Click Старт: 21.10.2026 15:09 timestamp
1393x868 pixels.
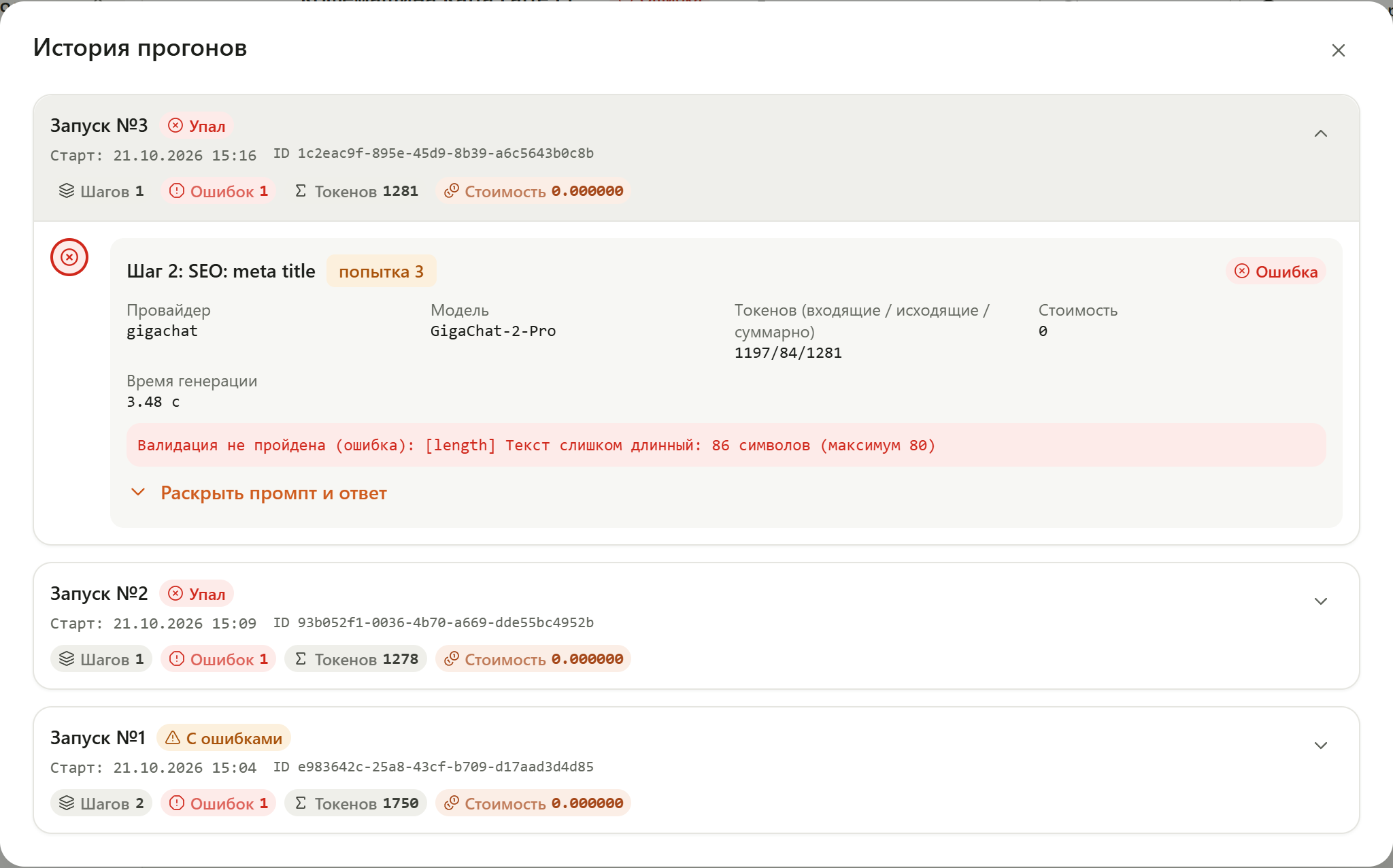[153, 624]
